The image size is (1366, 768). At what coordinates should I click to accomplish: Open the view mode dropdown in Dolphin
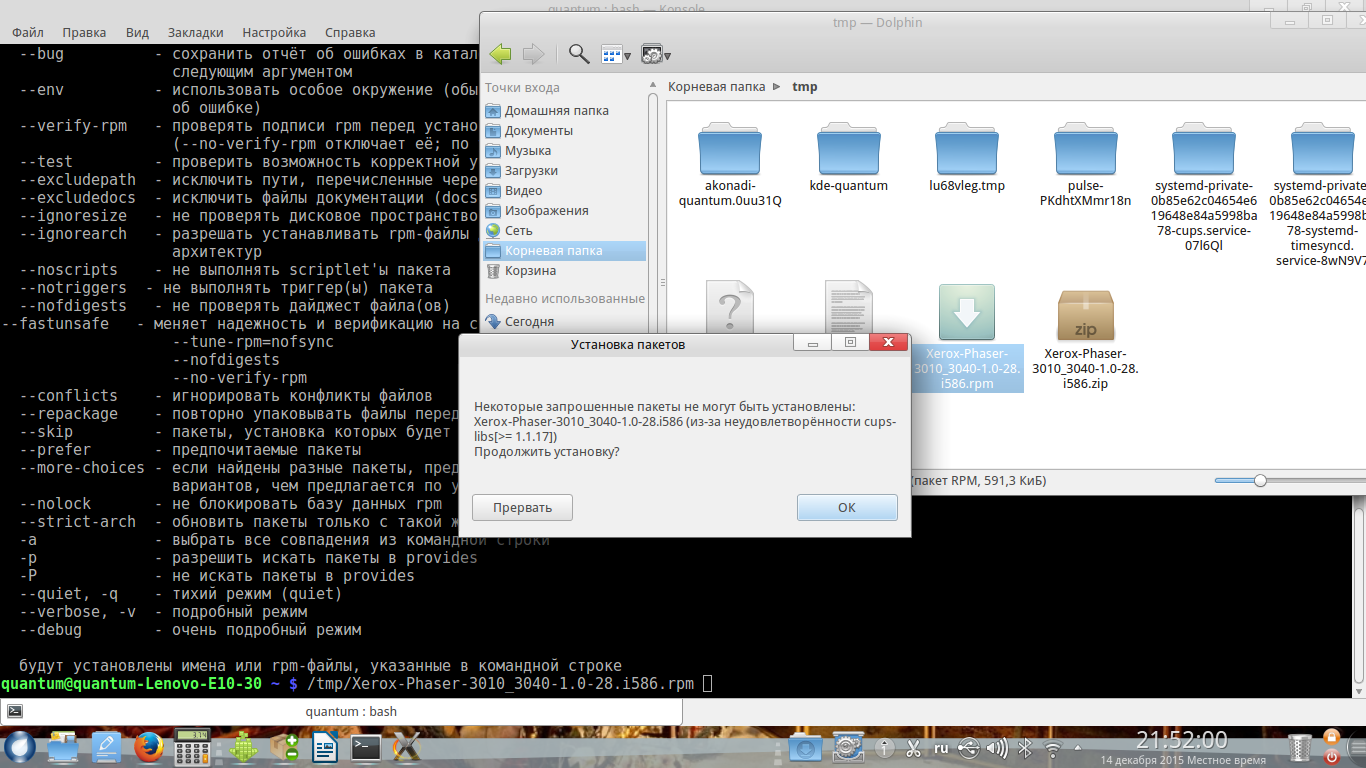point(616,55)
